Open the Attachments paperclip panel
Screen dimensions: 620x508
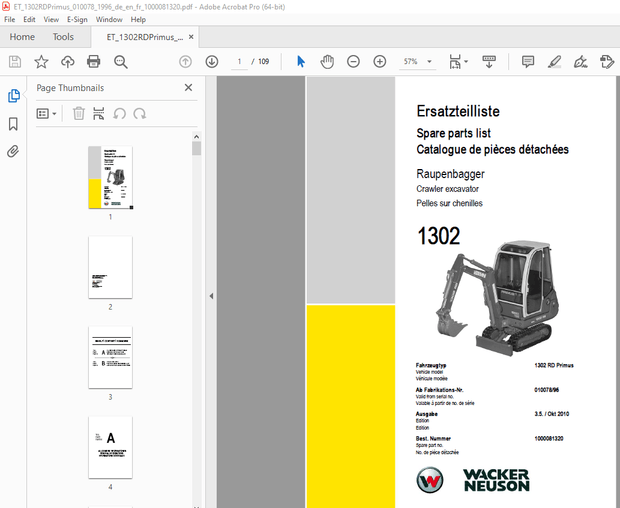[13, 151]
